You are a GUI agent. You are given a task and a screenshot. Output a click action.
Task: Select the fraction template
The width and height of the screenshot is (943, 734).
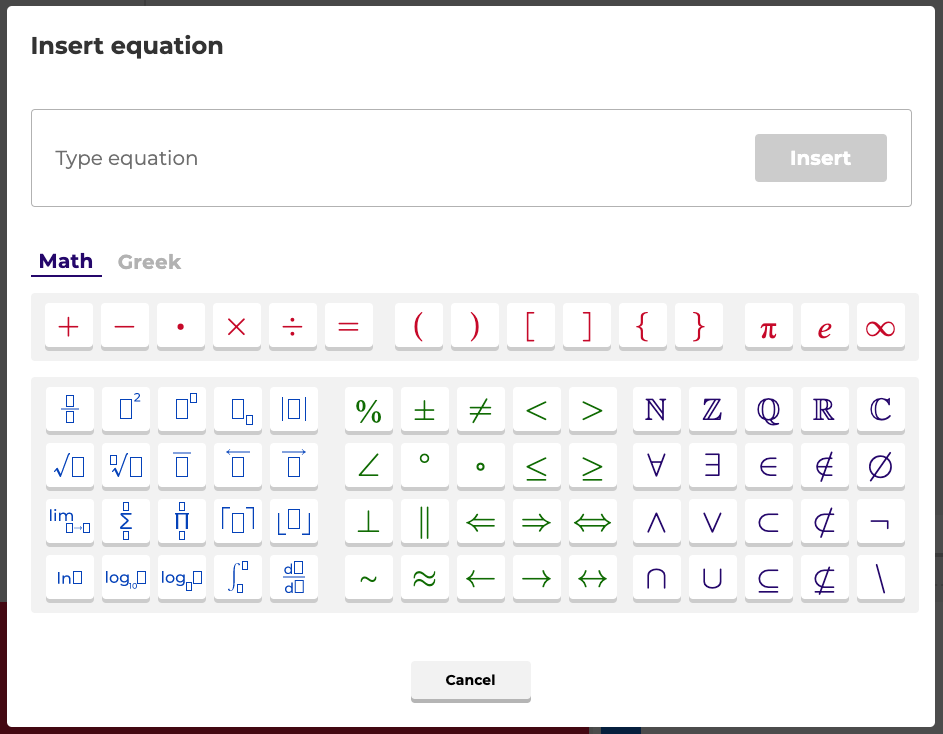click(x=69, y=409)
